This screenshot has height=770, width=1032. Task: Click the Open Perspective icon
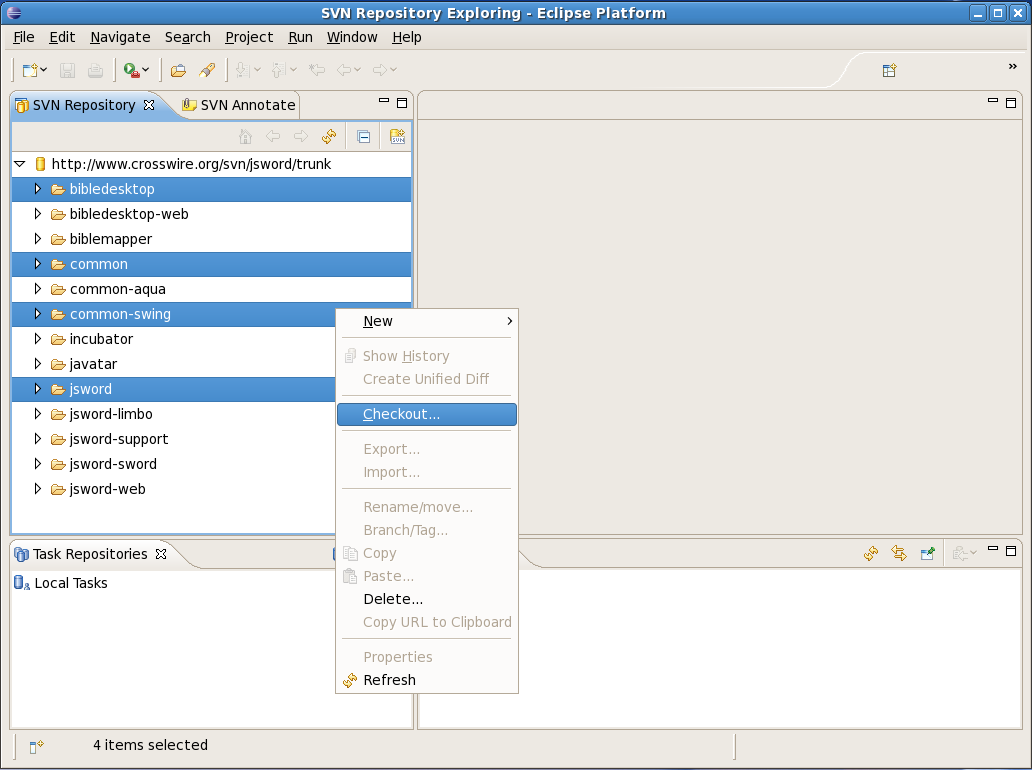(x=889, y=70)
